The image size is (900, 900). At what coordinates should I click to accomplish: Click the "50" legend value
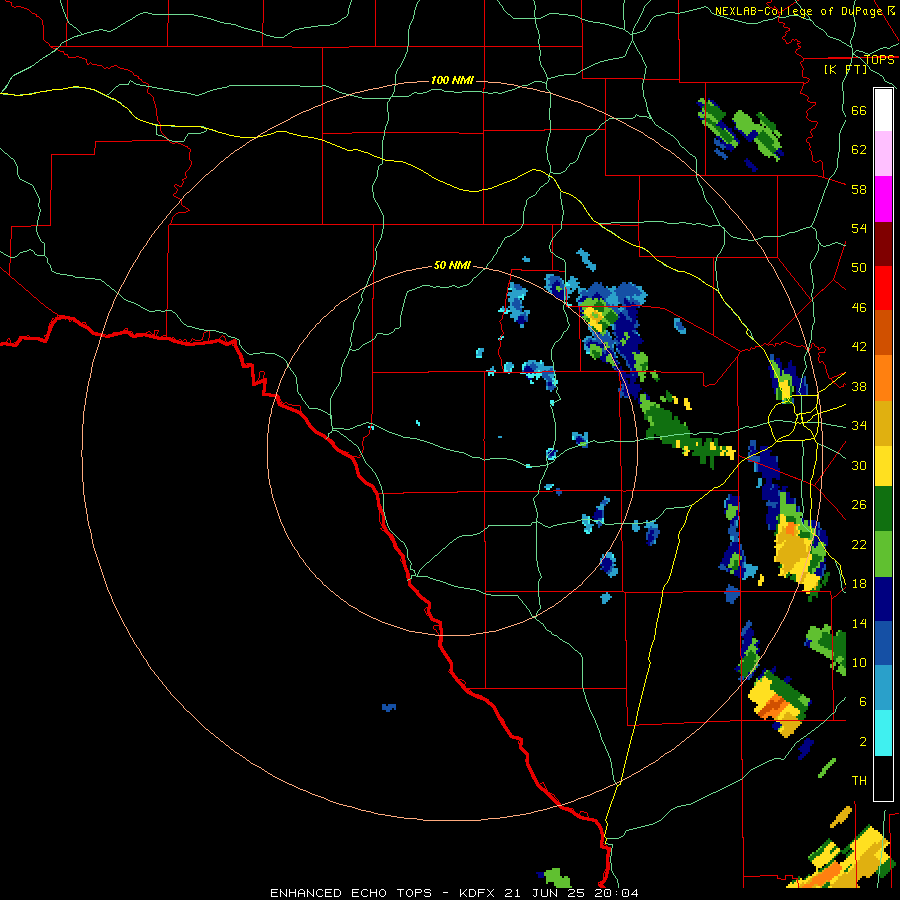click(859, 267)
